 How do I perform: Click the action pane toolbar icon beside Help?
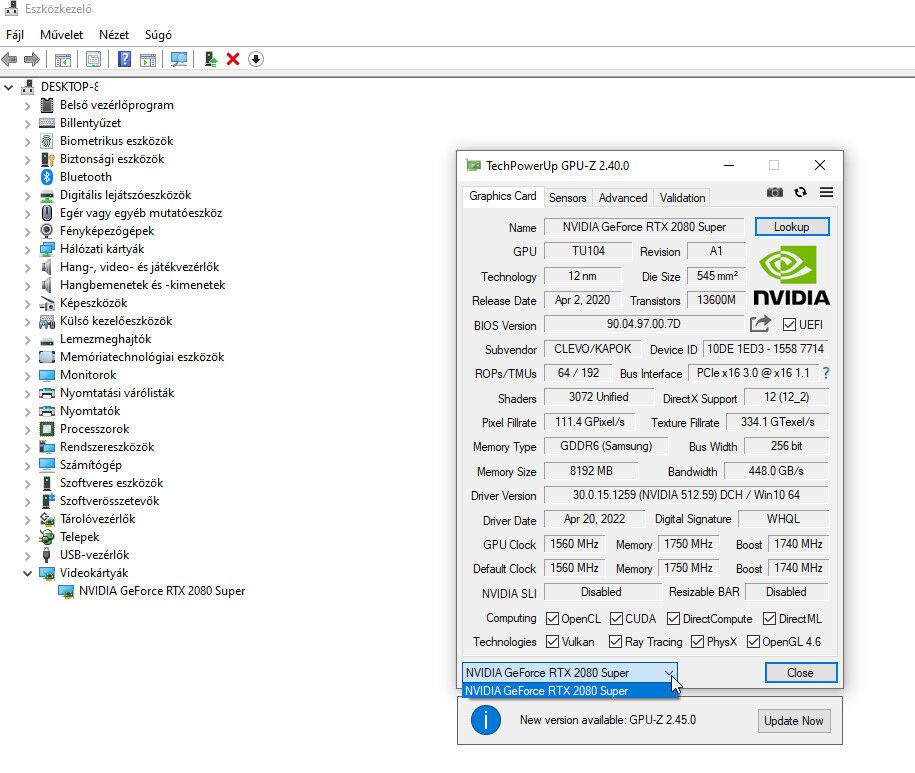(148, 59)
